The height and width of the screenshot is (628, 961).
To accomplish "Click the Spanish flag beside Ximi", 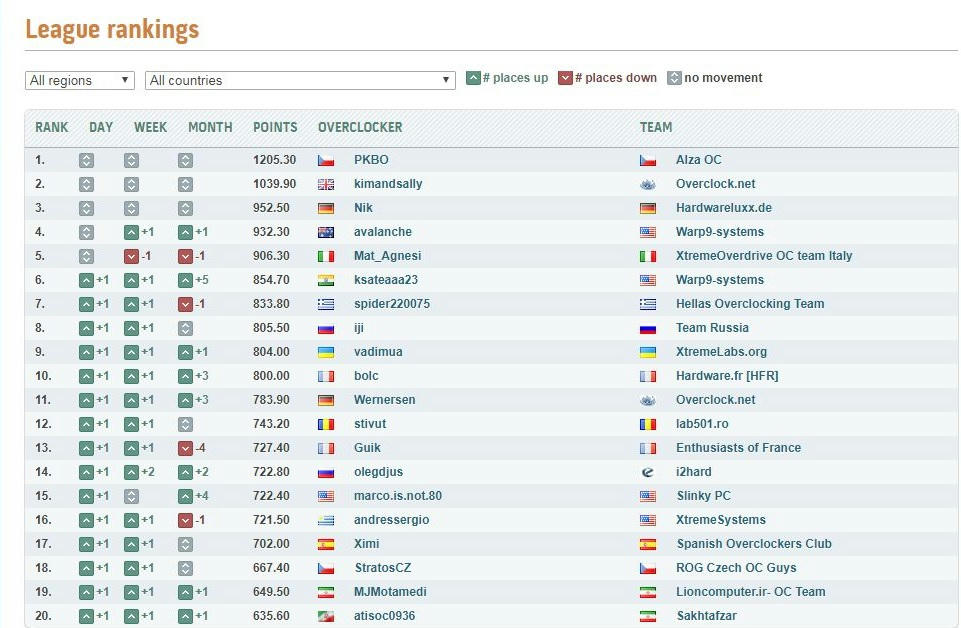I will pos(326,544).
